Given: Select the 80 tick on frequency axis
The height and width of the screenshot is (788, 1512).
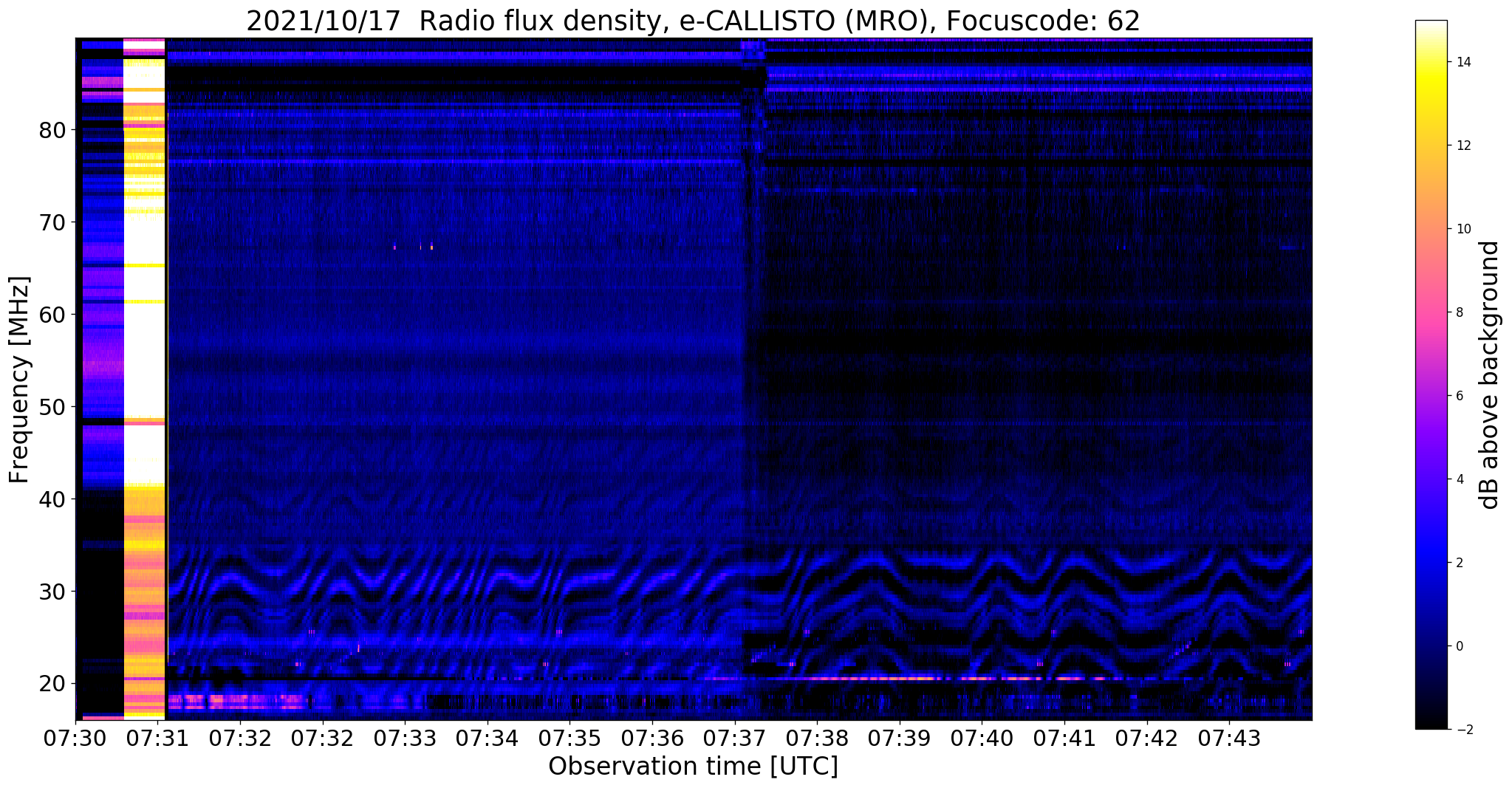Looking at the screenshot, I should point(52,131).
